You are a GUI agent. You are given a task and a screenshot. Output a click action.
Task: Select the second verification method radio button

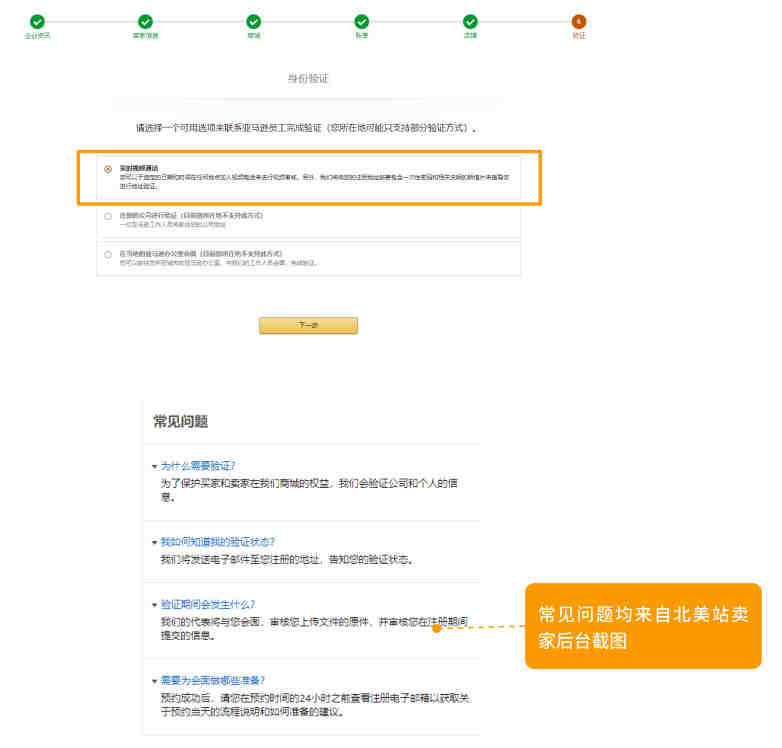[108, 216]
